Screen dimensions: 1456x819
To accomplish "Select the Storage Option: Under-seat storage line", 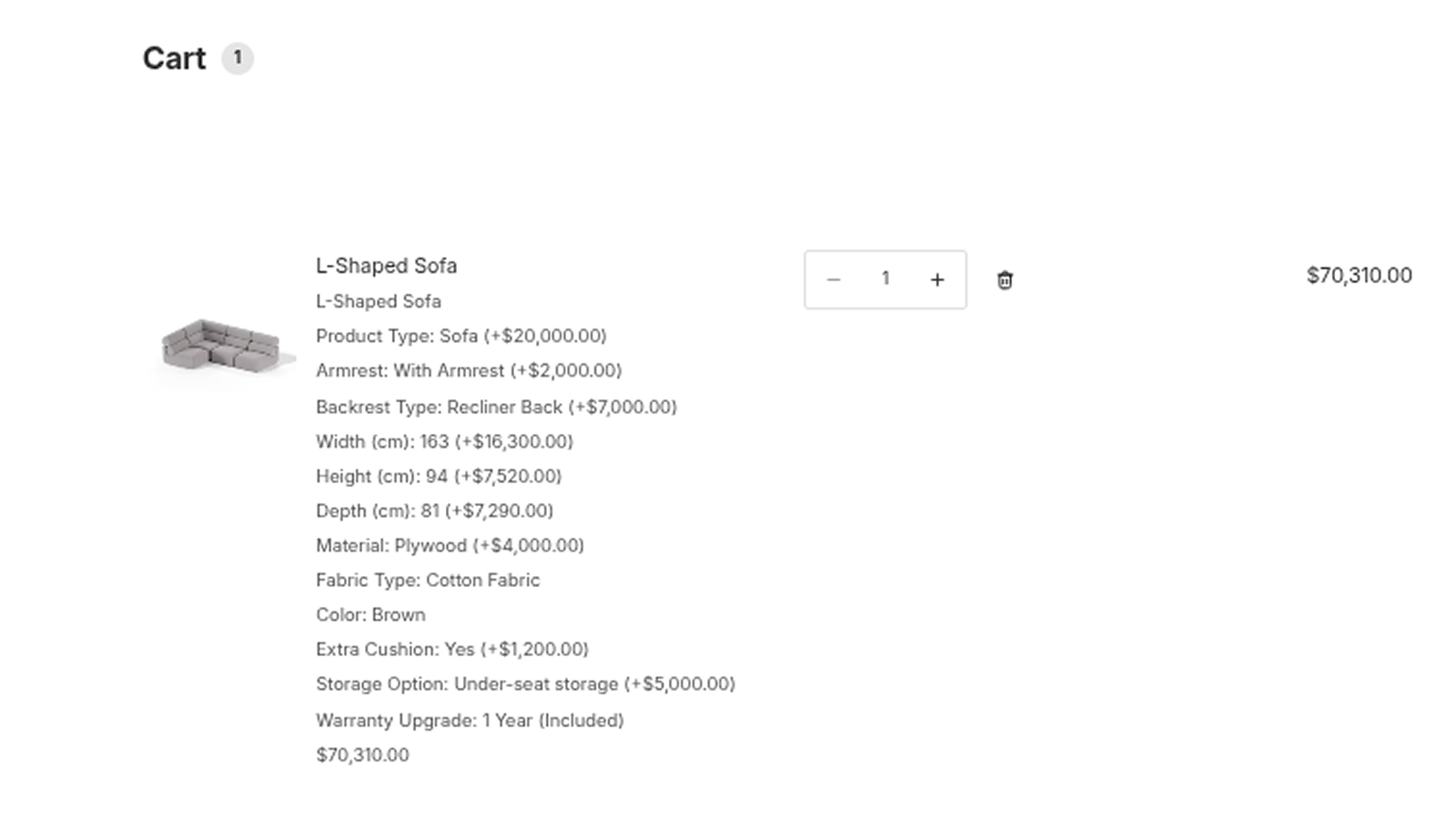I will click(526, 683).
